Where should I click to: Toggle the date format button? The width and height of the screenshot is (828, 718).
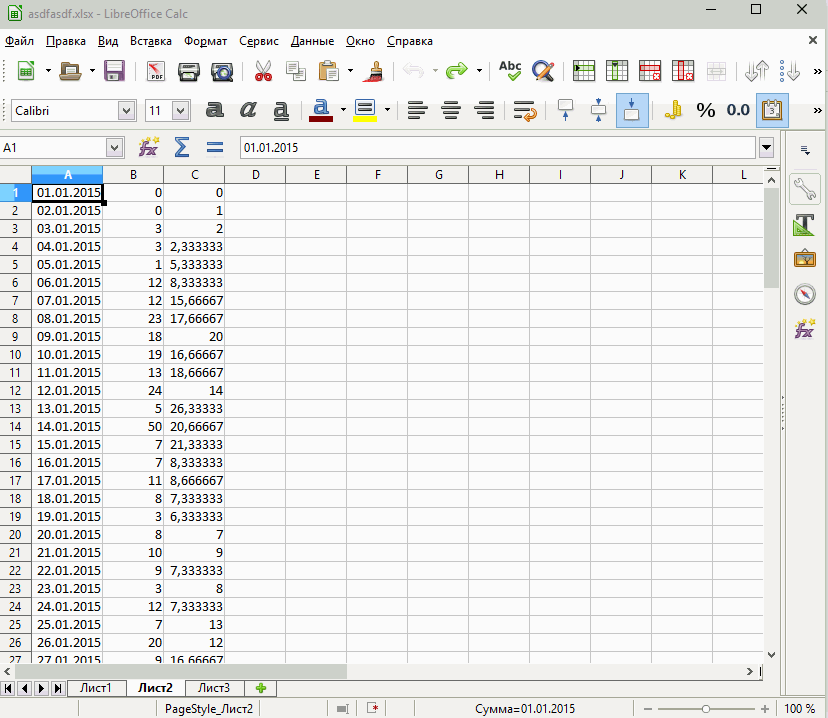[x=771, y=110]
